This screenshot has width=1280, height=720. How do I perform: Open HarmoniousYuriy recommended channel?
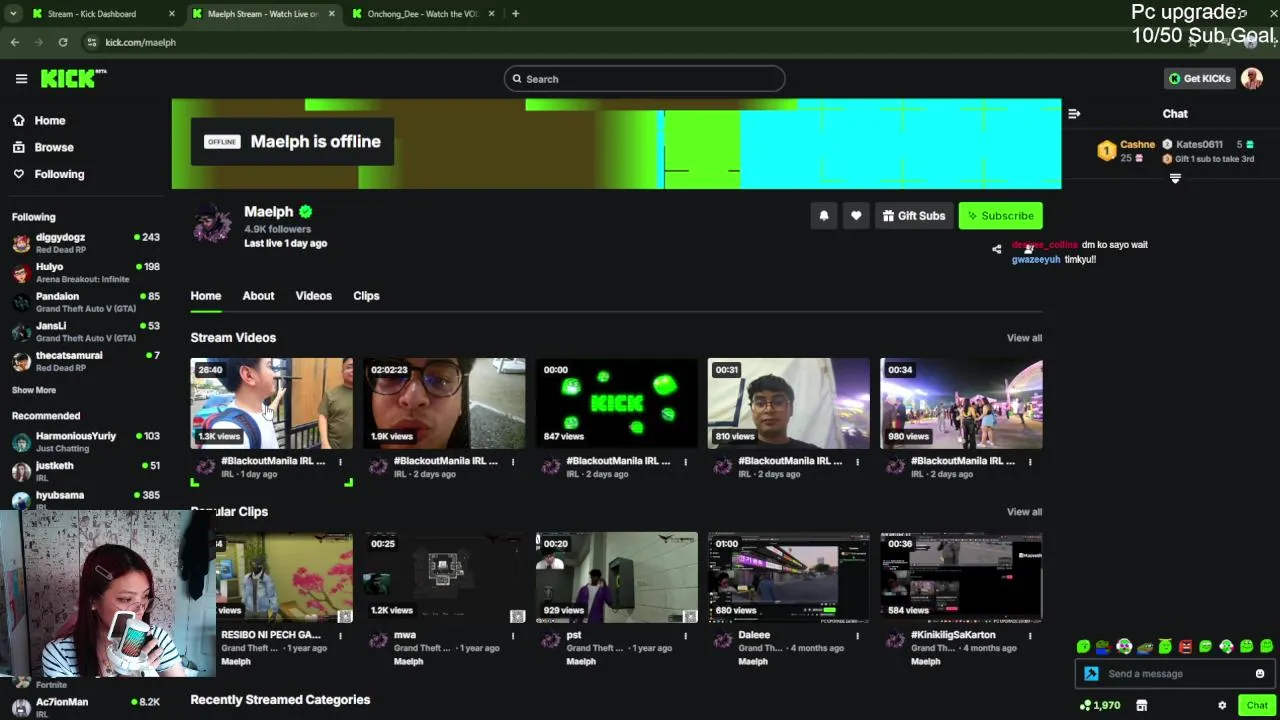[x=86, y=442]
